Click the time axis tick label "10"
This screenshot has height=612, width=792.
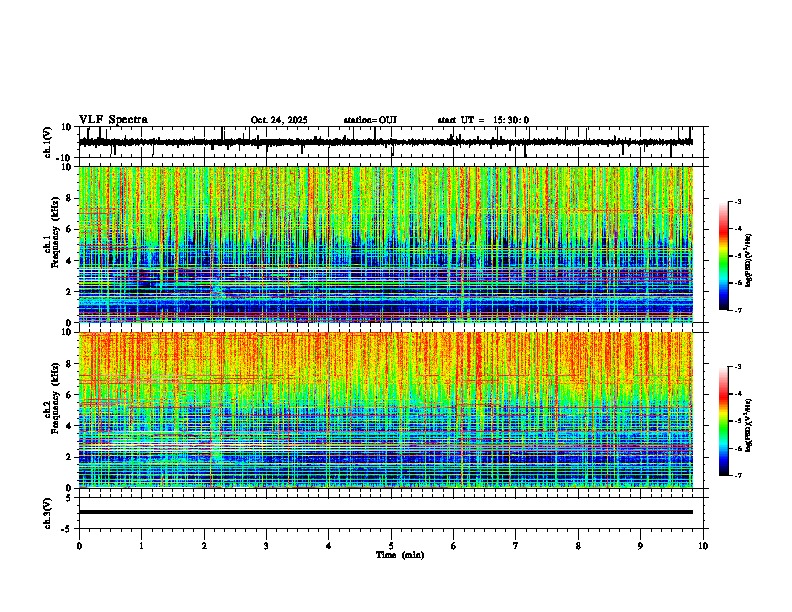[703, 546]
